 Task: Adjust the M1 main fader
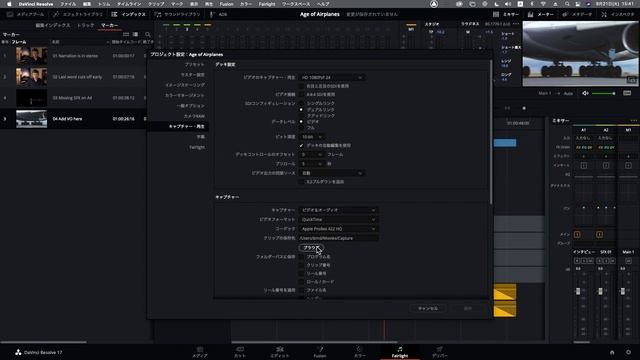point(622,291)
